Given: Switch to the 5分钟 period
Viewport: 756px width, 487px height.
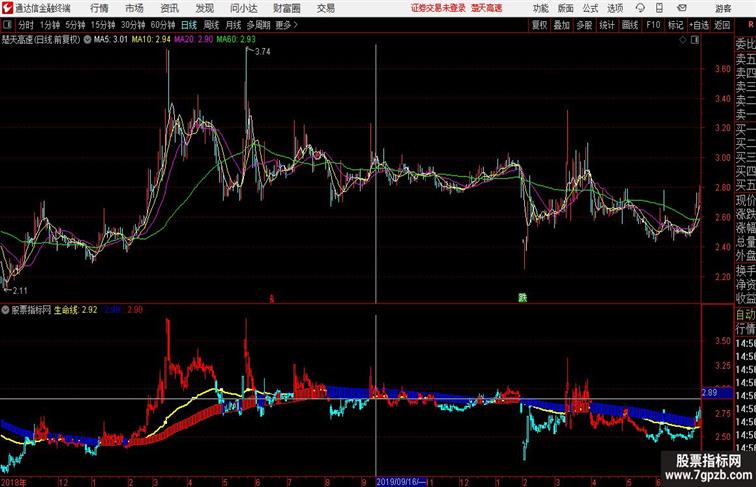Looking at the screenshot, I should click(x=75, y=25).
